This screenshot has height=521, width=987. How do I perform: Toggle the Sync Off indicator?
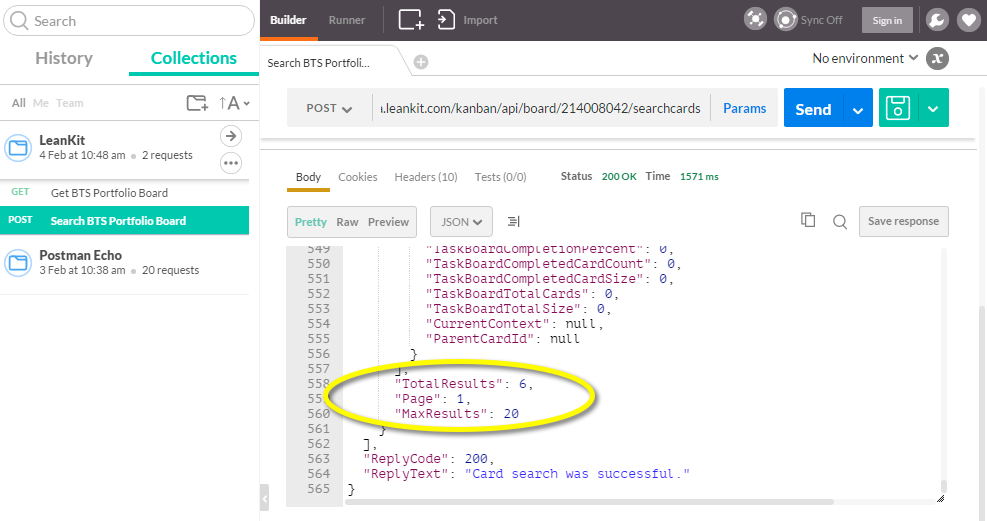coord(808,20)
